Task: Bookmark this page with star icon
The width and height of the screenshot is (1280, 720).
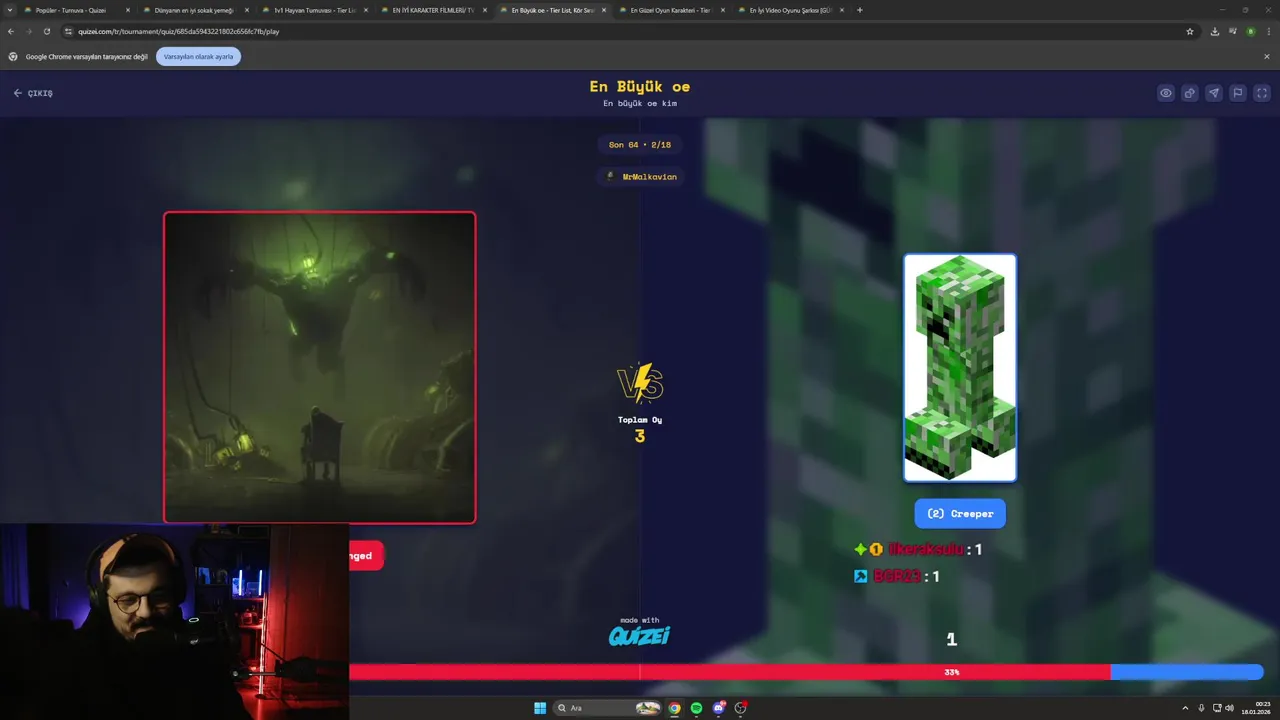Action: 1190,31
